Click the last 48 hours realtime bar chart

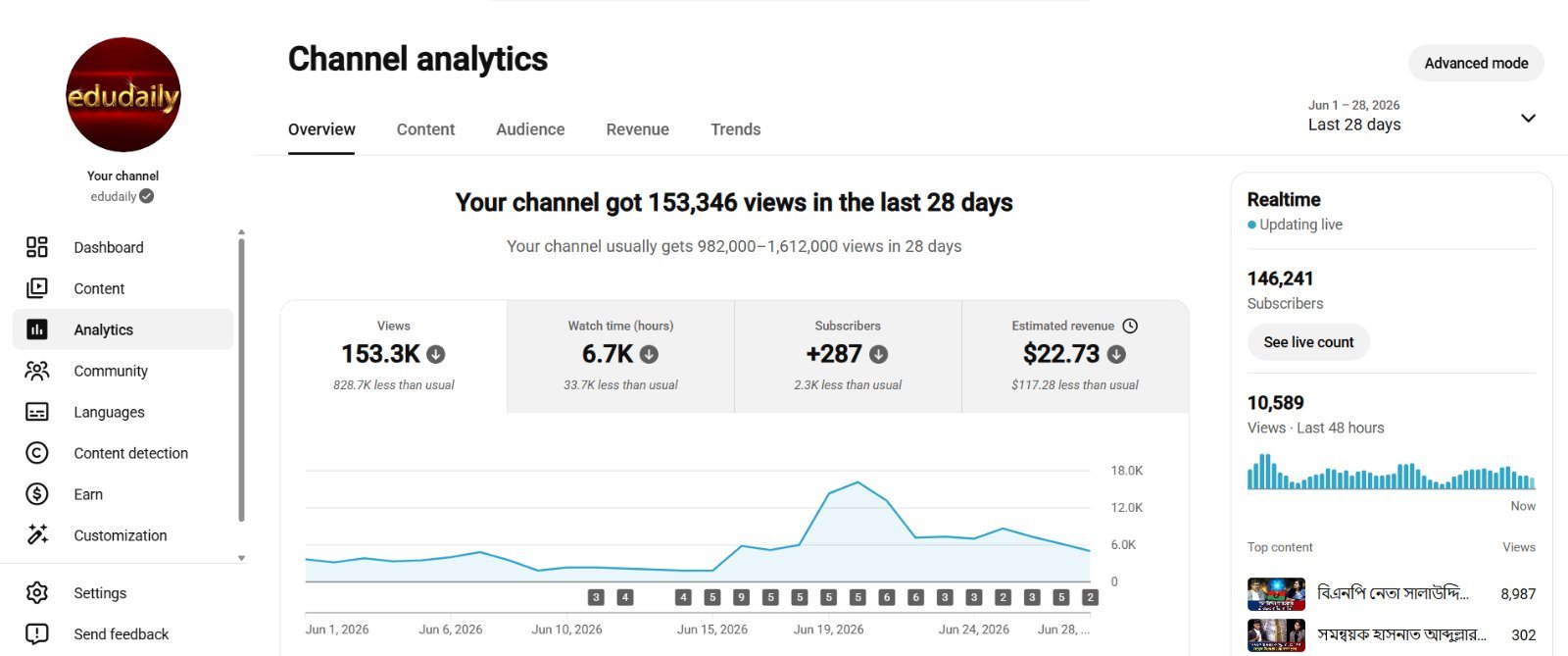(x=1392, y=472)
